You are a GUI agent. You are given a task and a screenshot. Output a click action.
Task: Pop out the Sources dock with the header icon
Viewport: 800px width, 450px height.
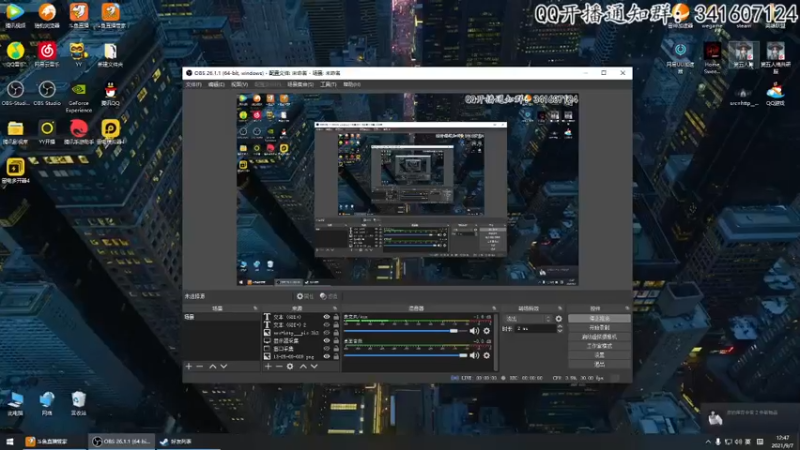(x=335, y=308)
